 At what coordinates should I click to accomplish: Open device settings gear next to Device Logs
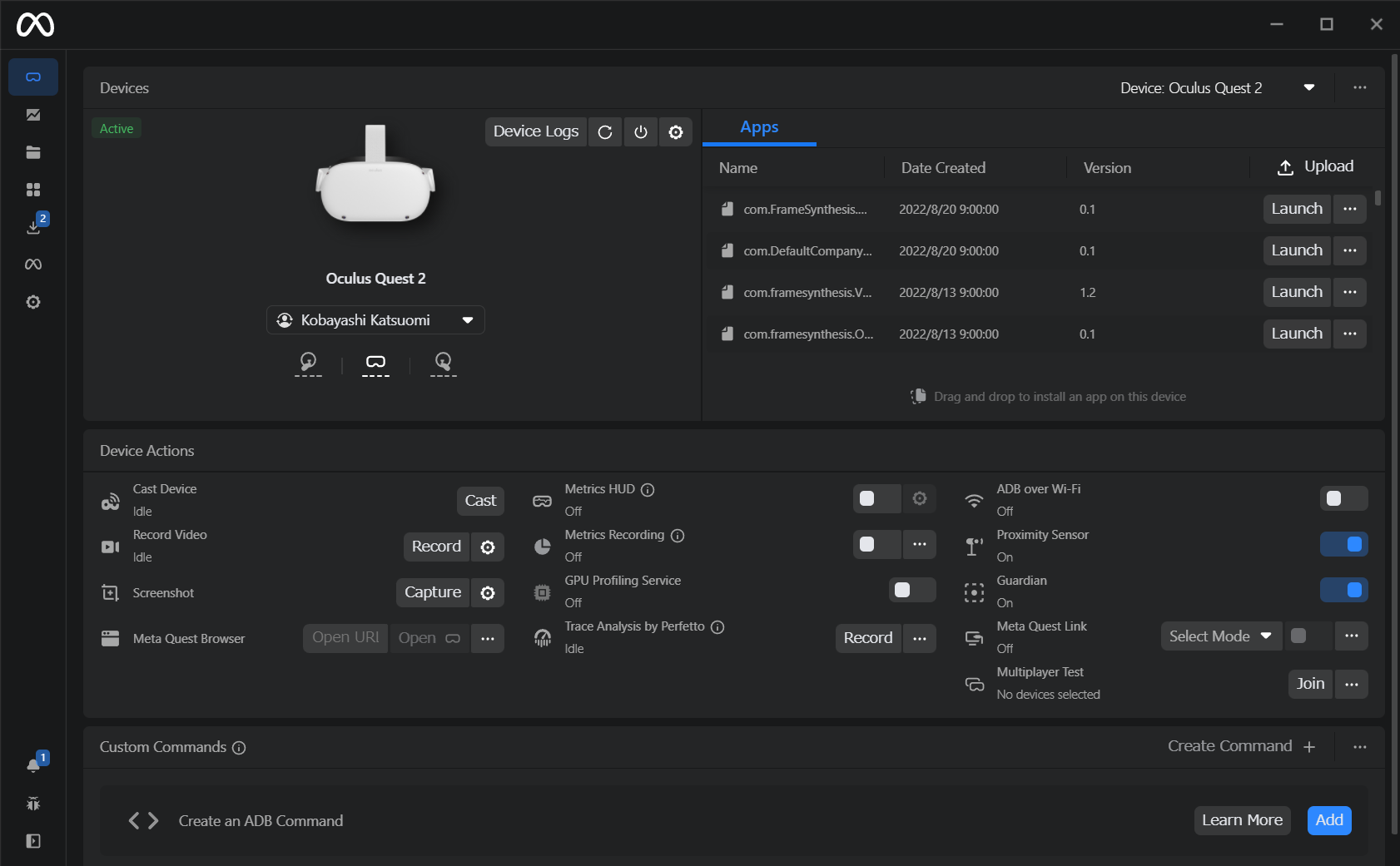[x=676, y=131]
